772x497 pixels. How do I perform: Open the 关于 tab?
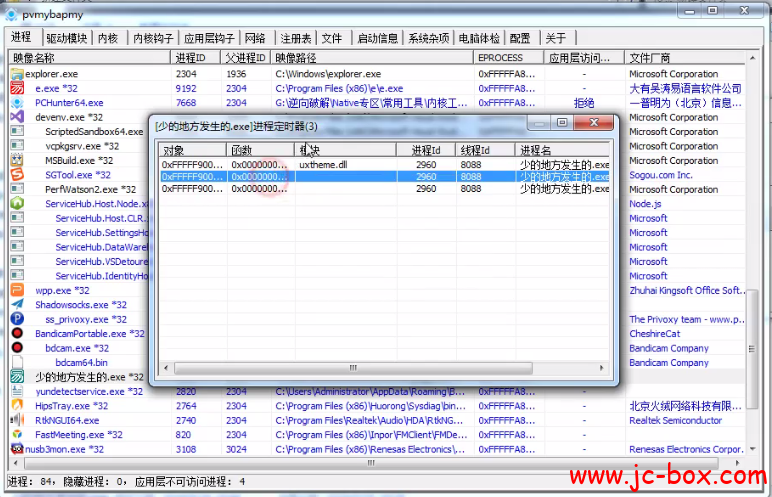[556, 38]
